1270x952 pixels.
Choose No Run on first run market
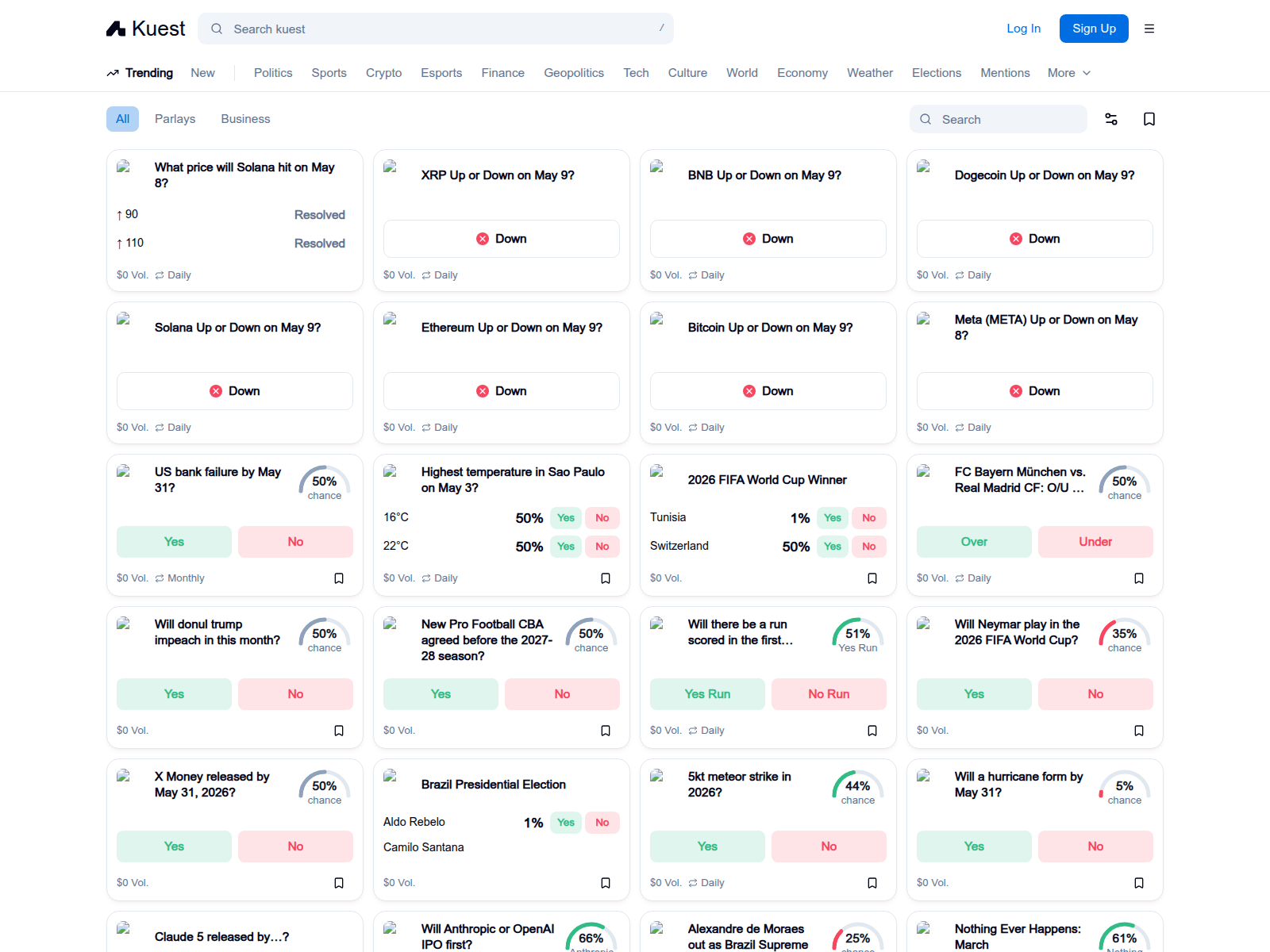coord(829,694)
